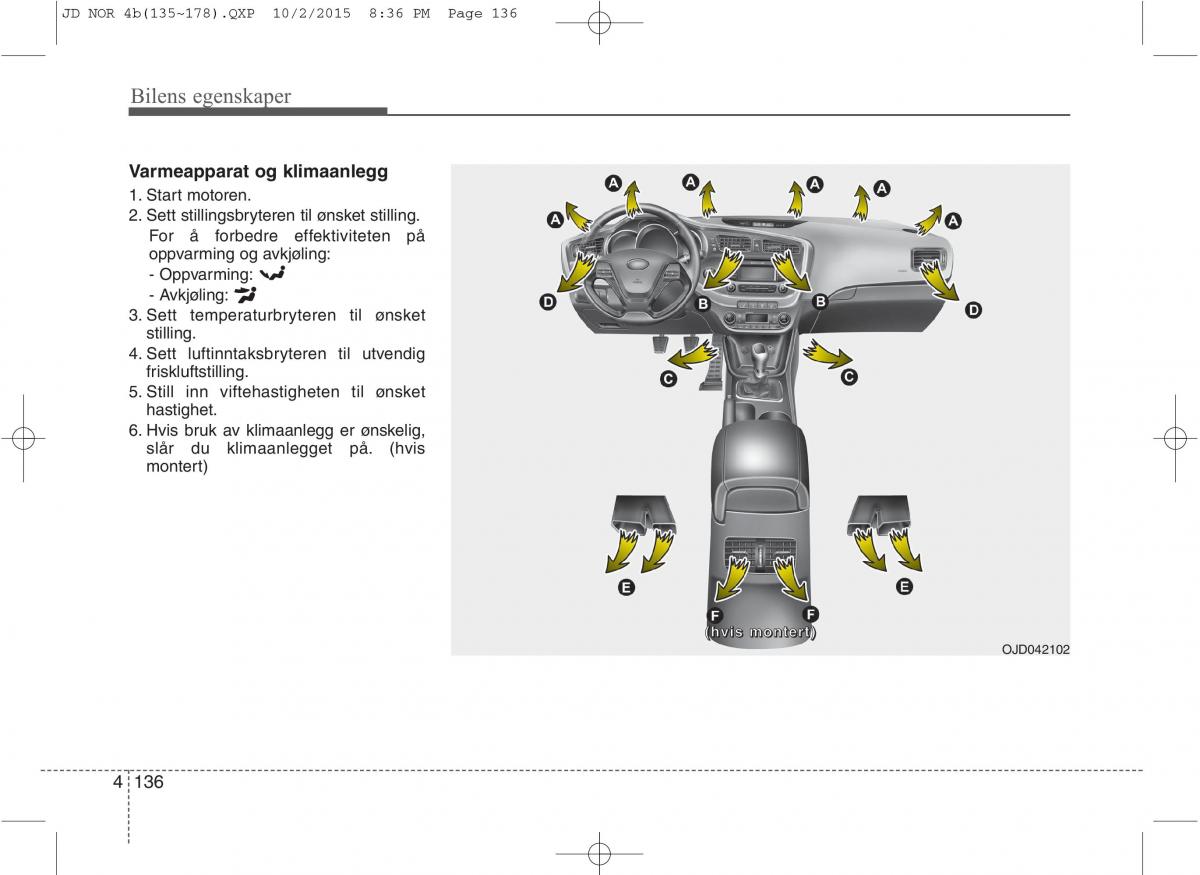Click the heating (Oppvarming) airflow mode symbol
Screen dimensions: 1200x875
[x=272, y=273]
